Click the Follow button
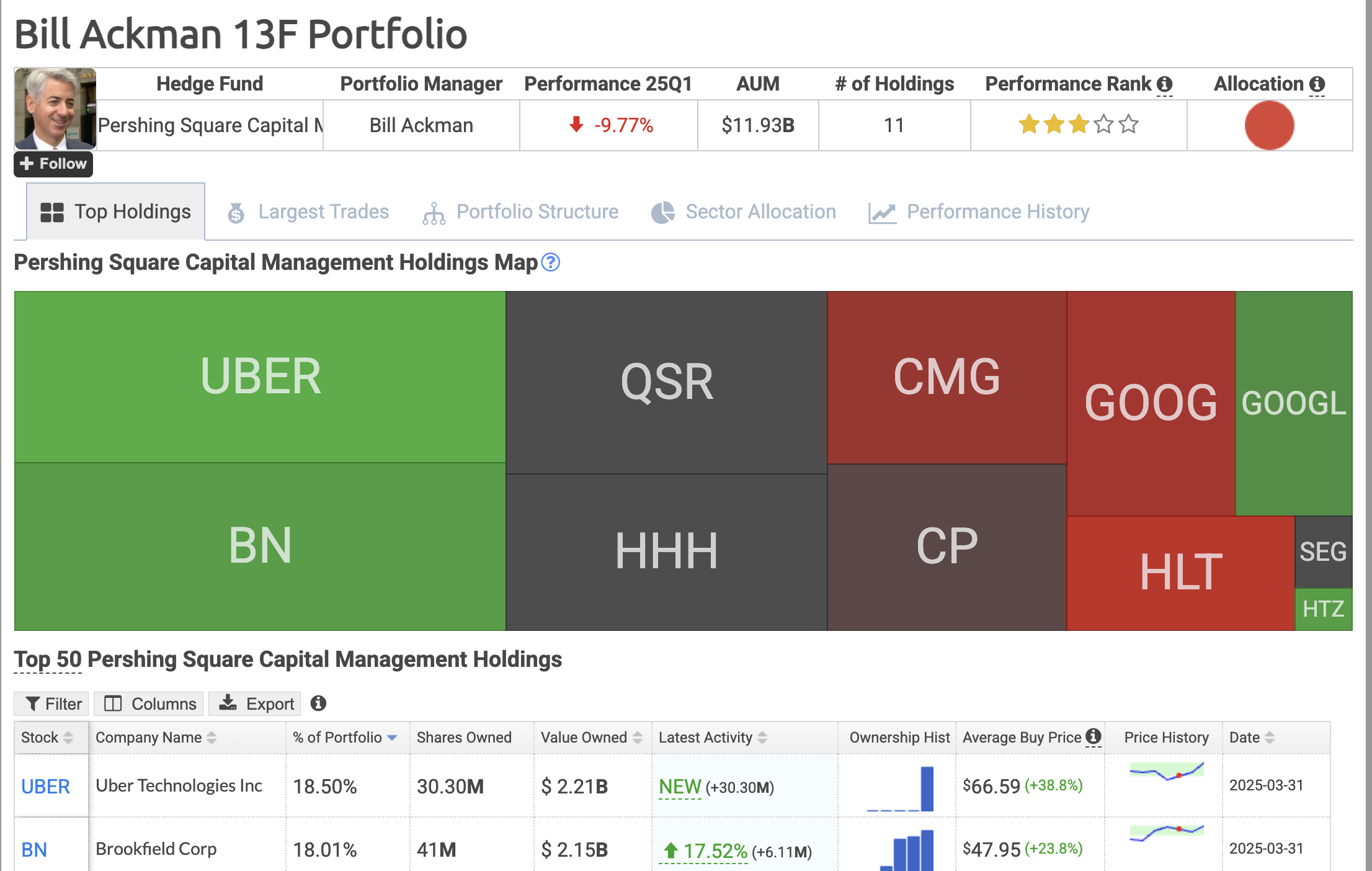 click(53, 164)
